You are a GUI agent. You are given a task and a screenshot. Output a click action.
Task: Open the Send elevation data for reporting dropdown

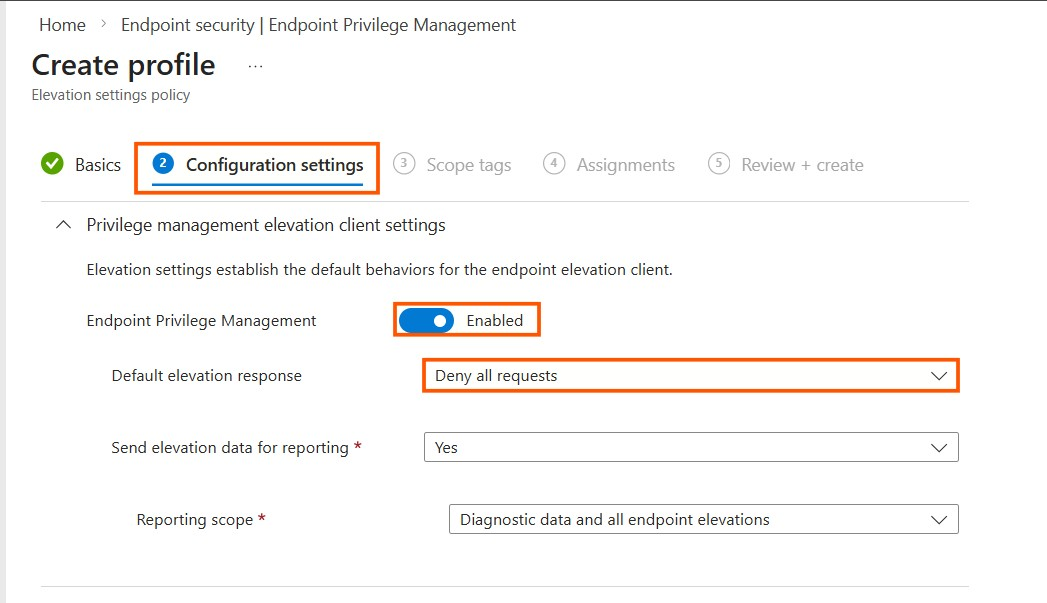pos(690,447)
